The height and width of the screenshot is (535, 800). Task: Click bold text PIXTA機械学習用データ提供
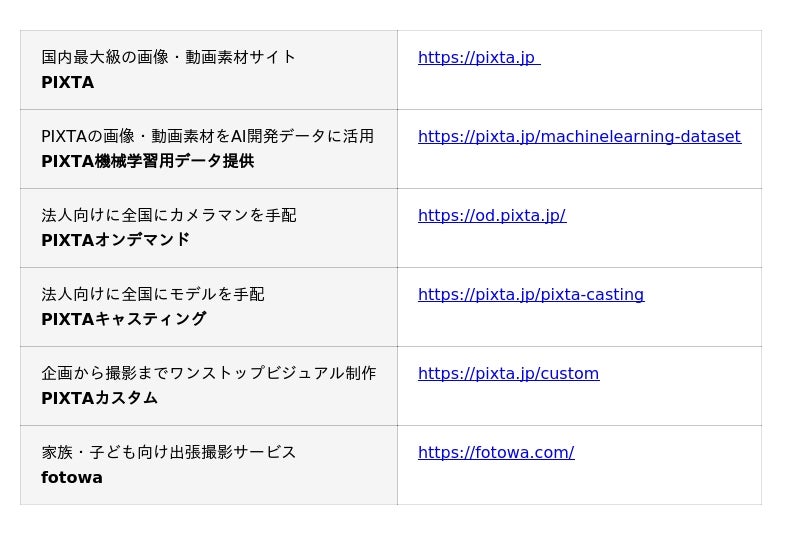(x=147, y=161)
